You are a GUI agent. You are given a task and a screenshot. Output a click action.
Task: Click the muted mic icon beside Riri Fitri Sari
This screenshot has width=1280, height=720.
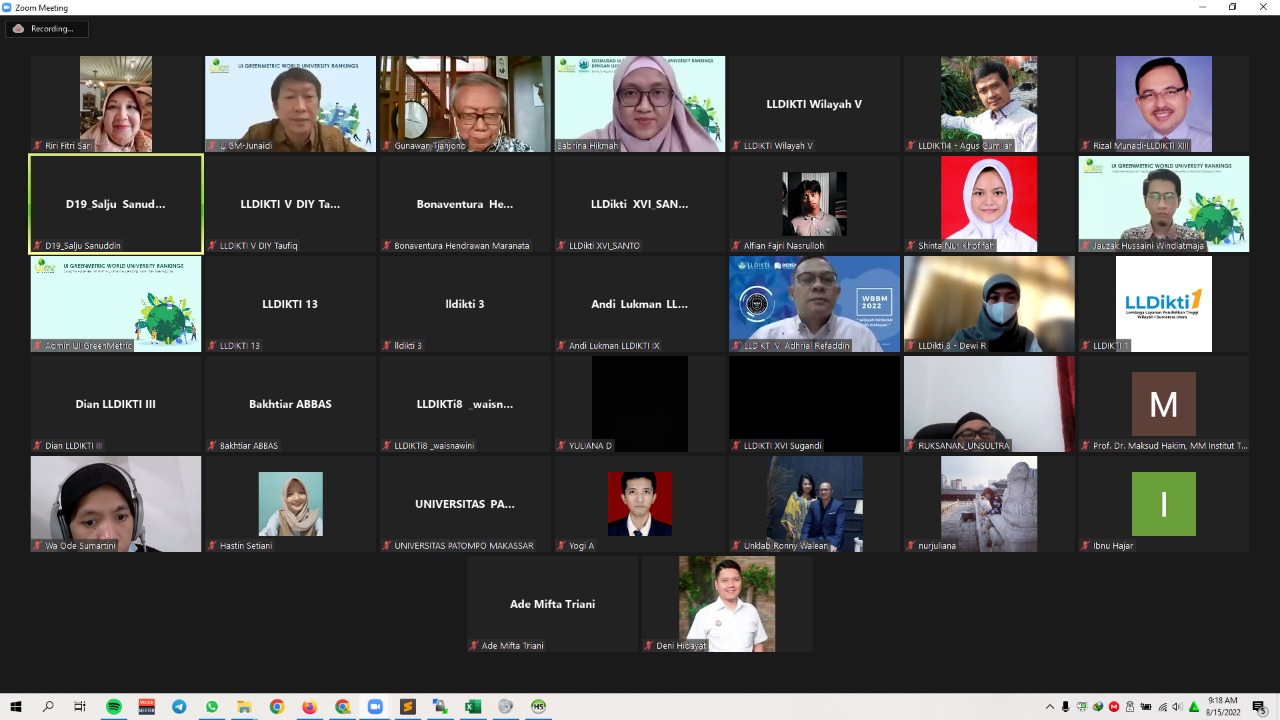[38, 146]
